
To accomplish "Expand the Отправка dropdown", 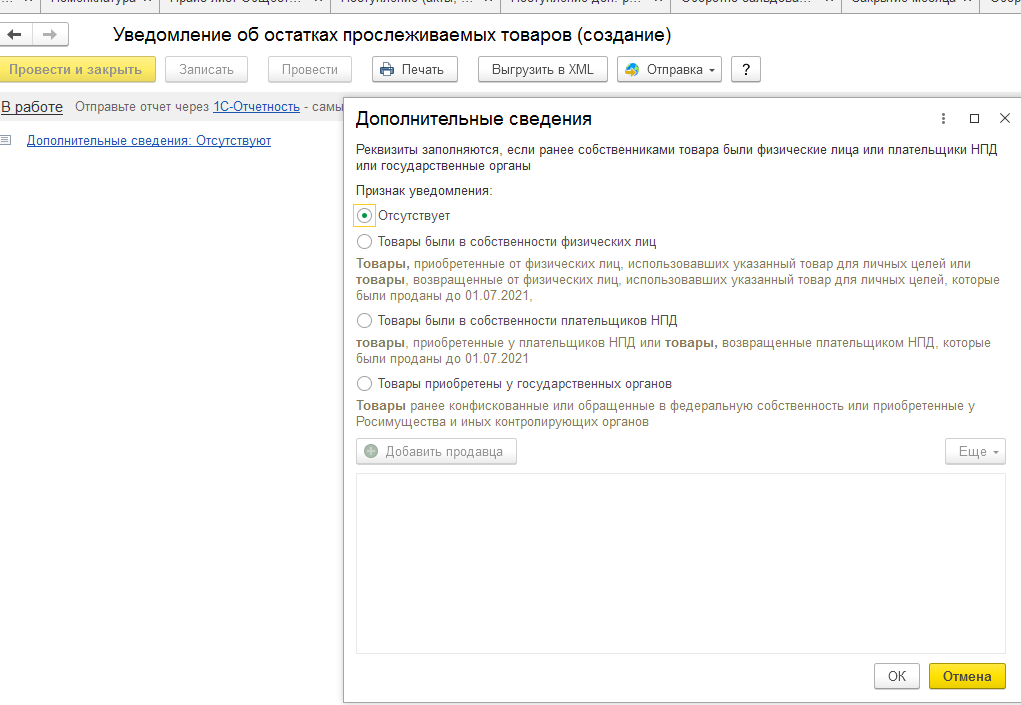I will 670,69.
